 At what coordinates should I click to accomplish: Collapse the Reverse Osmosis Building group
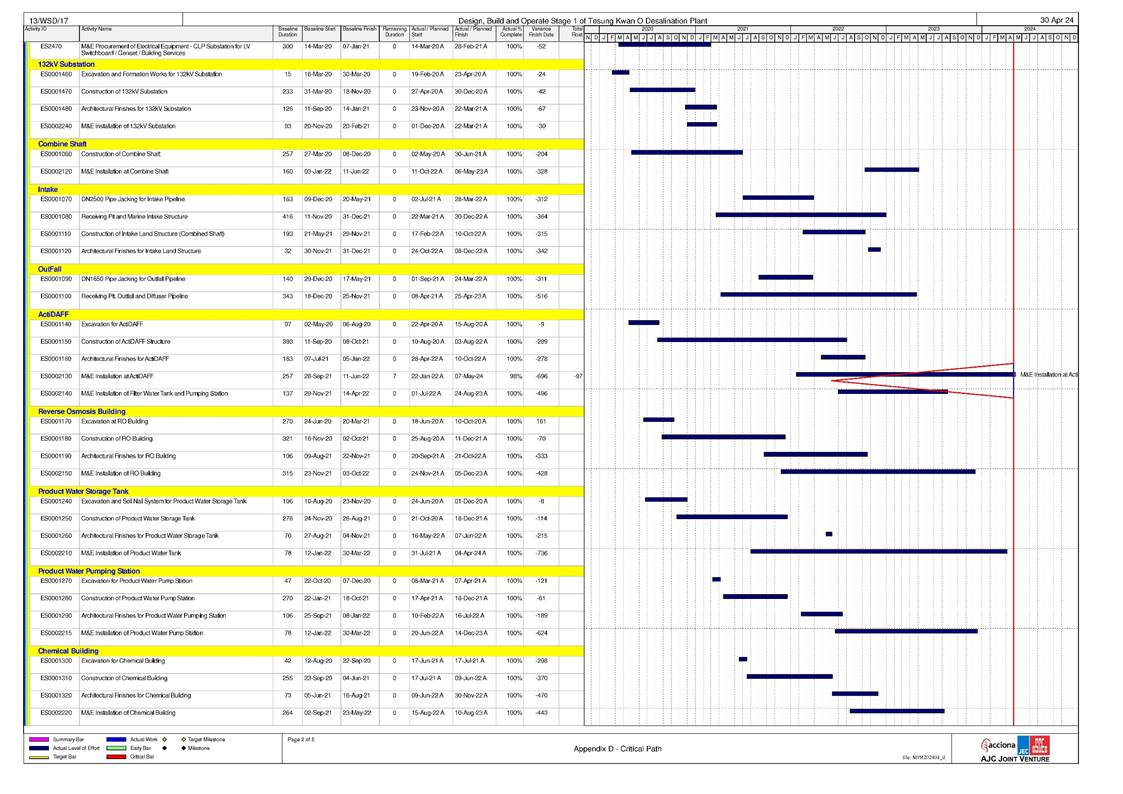pyautogui.click(x=82, y=411)
